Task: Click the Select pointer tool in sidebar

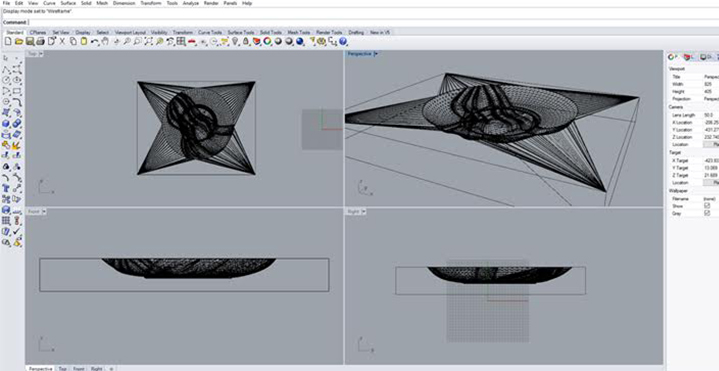Action: tap(6, 58)
